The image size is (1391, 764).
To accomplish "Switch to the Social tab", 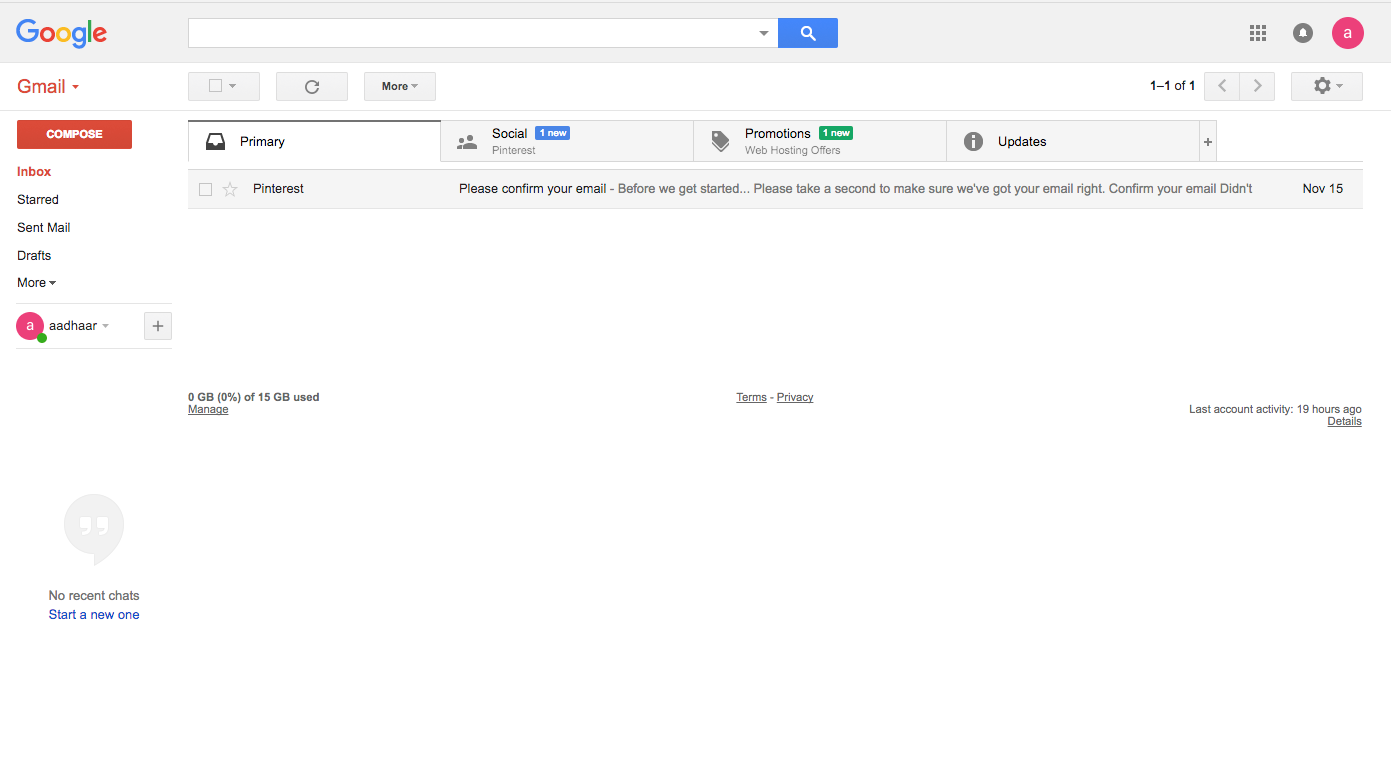I will click(x=567, y=141).
